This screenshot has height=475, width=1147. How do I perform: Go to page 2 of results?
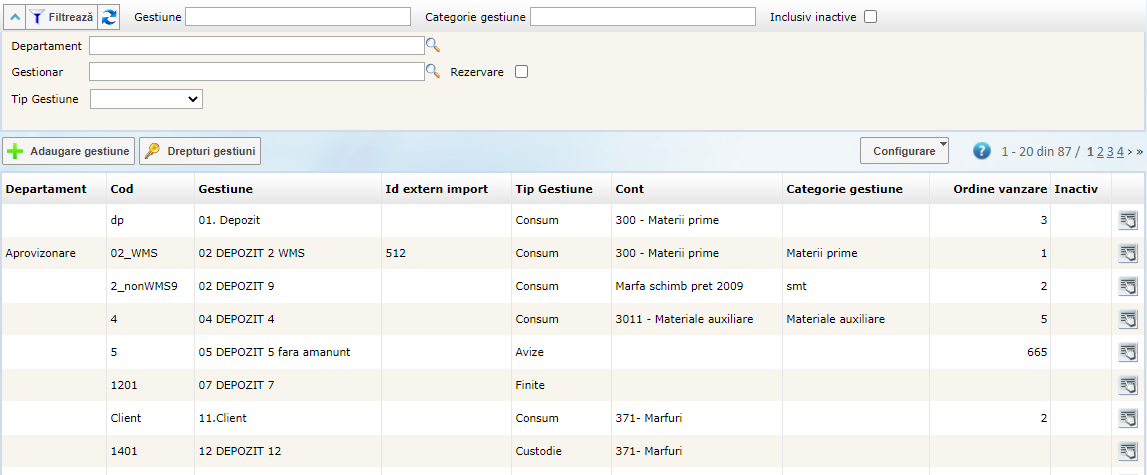pos(1100,152)
